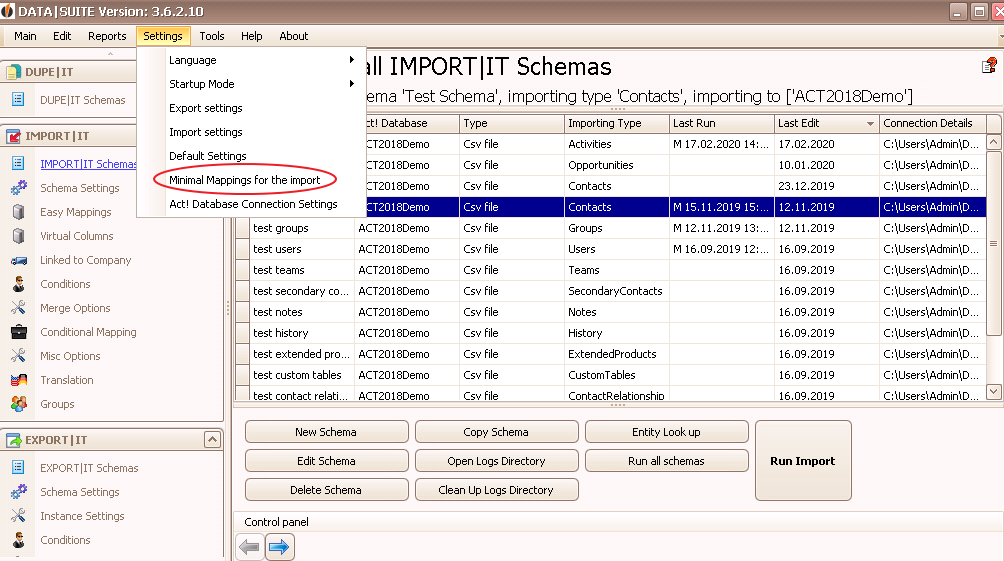Click Clean Up Logs Directory button
This screenshot has height=561, width=1004.
496,490
